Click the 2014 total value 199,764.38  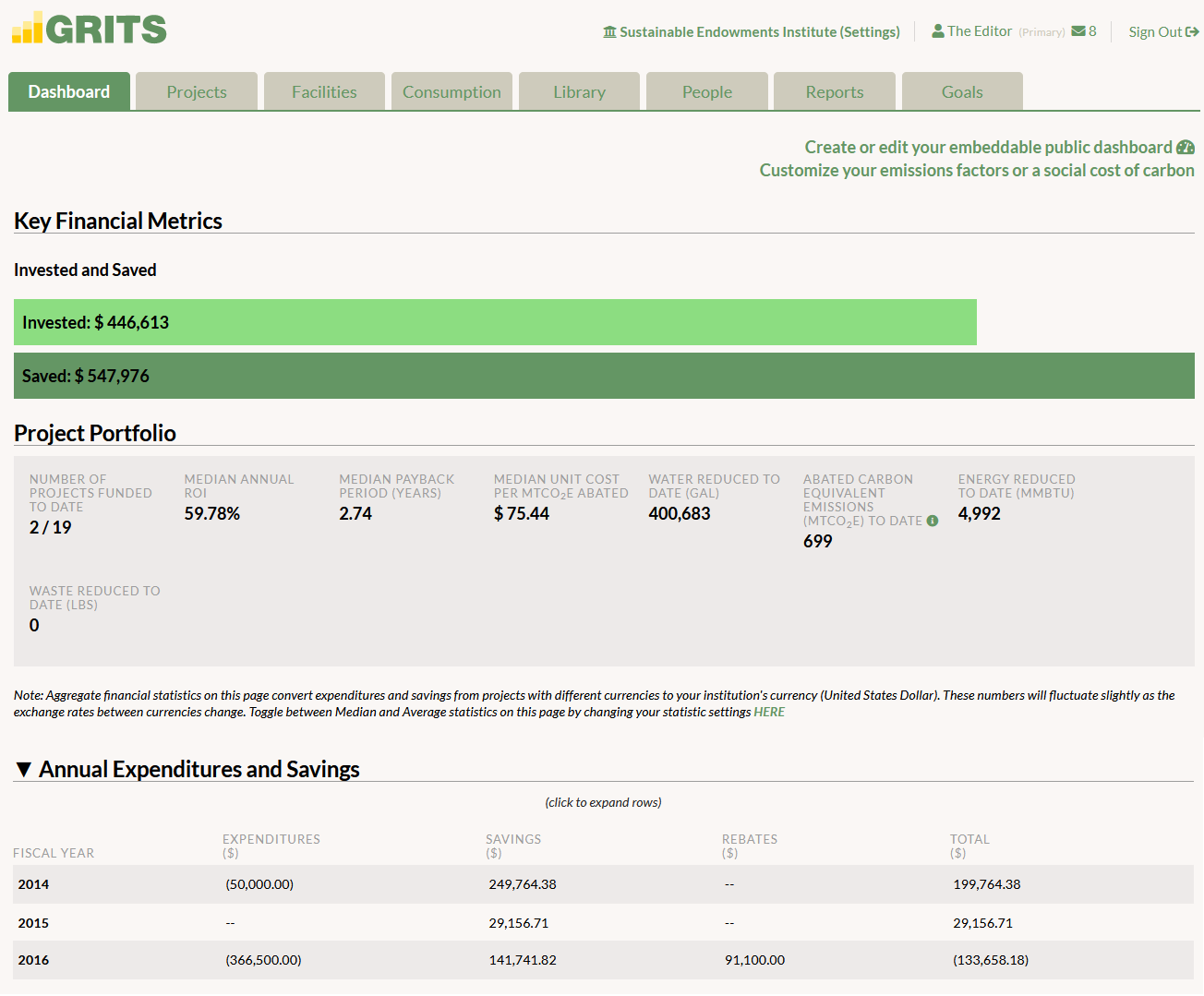point(987,884)
